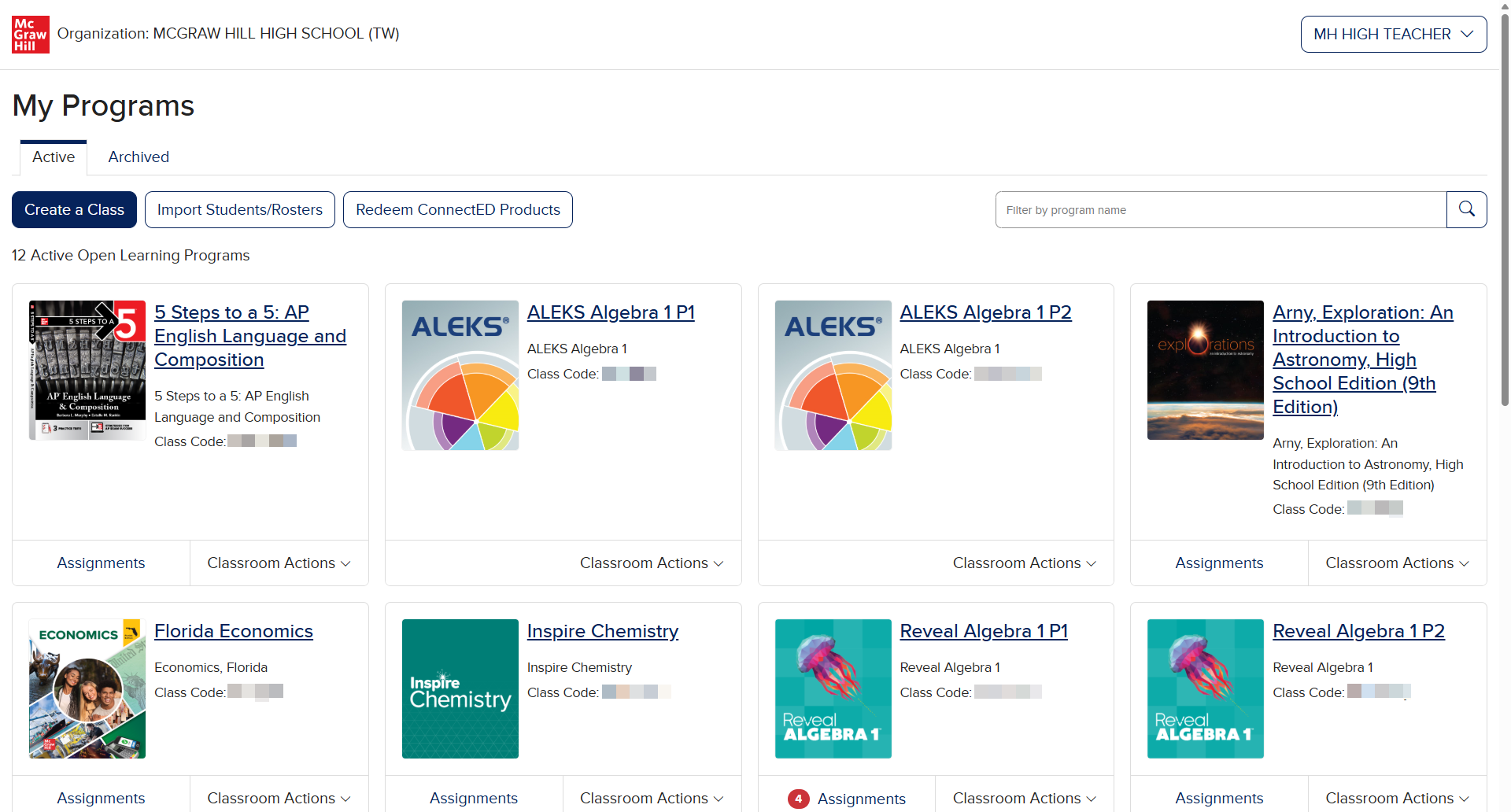Open the Reveal Algebra 1 P2 link
Screen dimensions: 1511x812
[x=1358, y=631]
